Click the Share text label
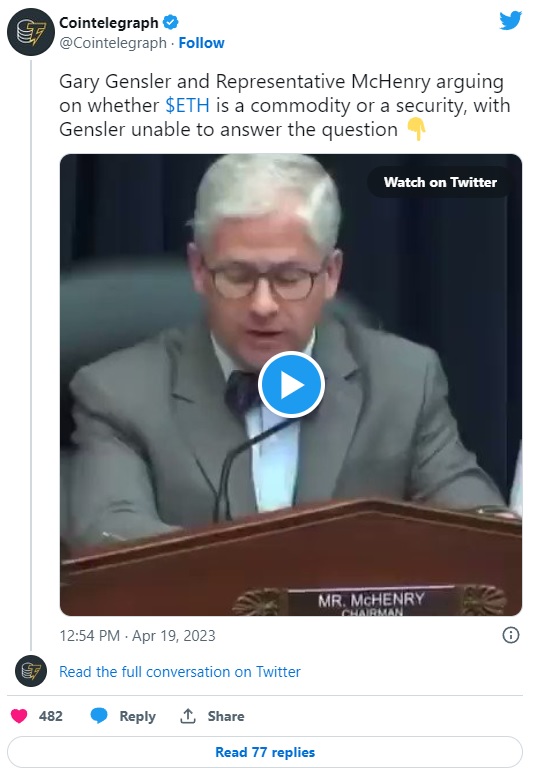This screenshot has height=781, width=533. point(226,716)
